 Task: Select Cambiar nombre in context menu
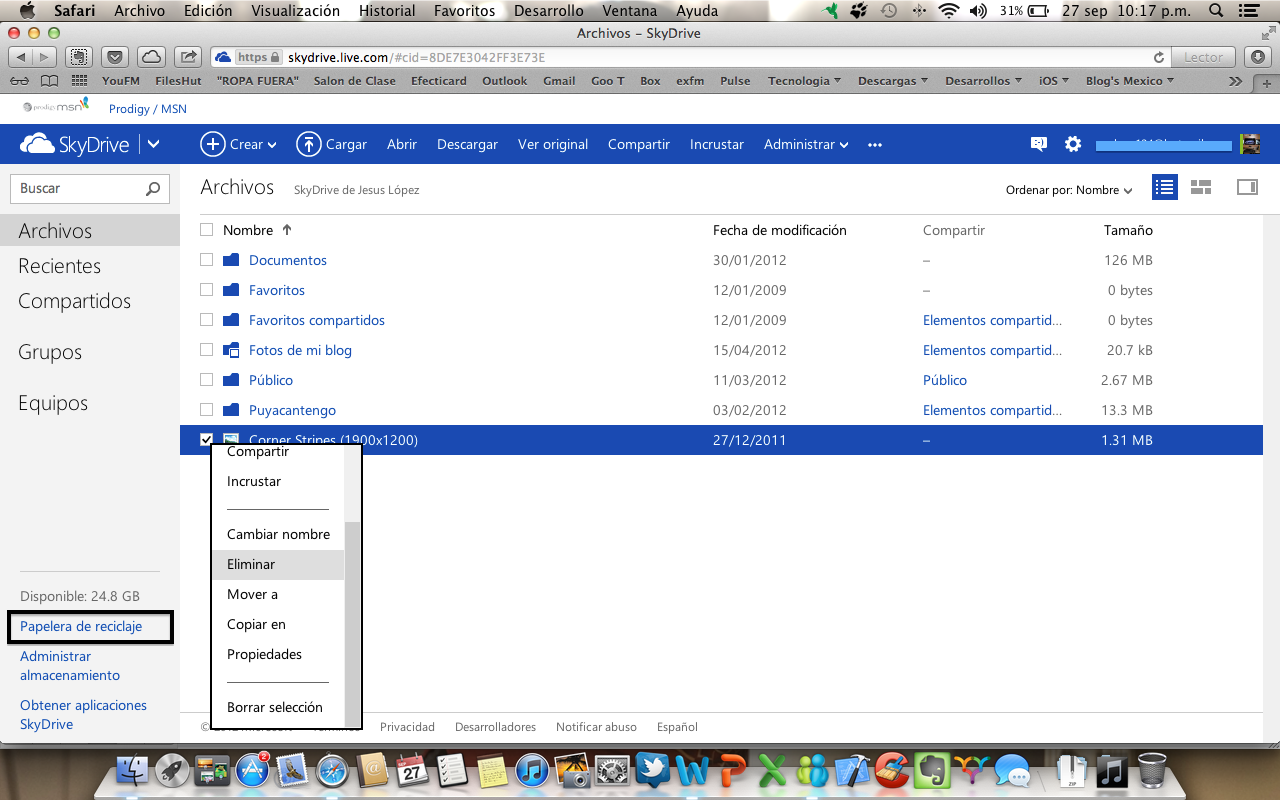point(278,534)
